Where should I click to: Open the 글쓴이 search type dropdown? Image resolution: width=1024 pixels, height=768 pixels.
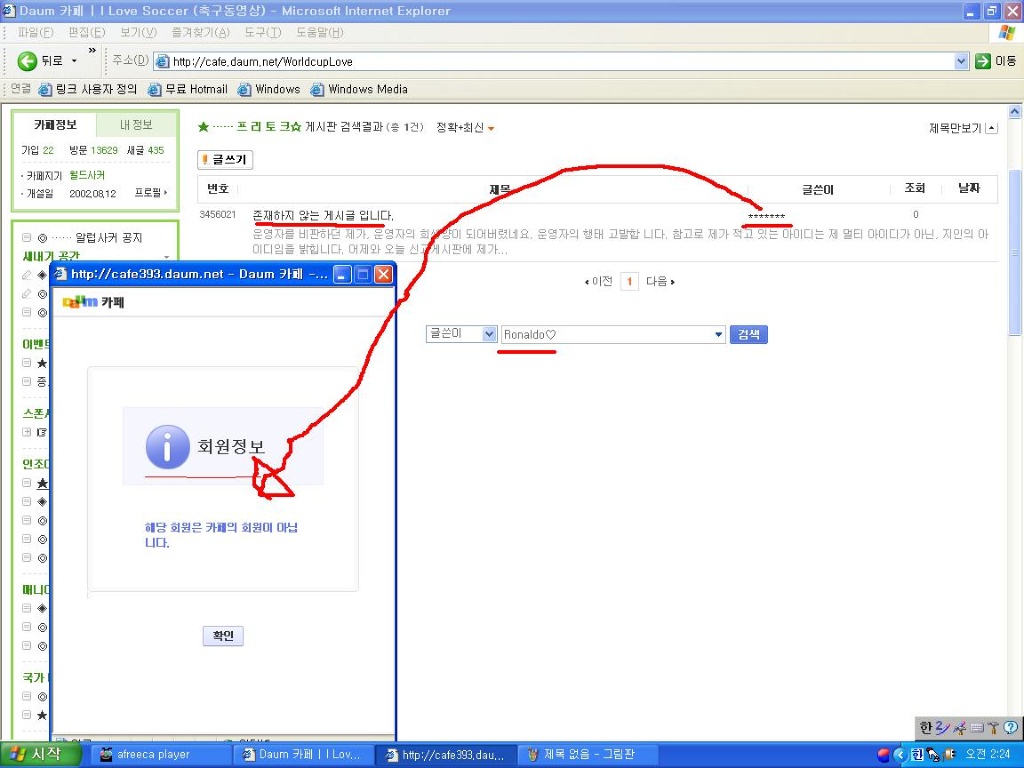coord(462,334)
